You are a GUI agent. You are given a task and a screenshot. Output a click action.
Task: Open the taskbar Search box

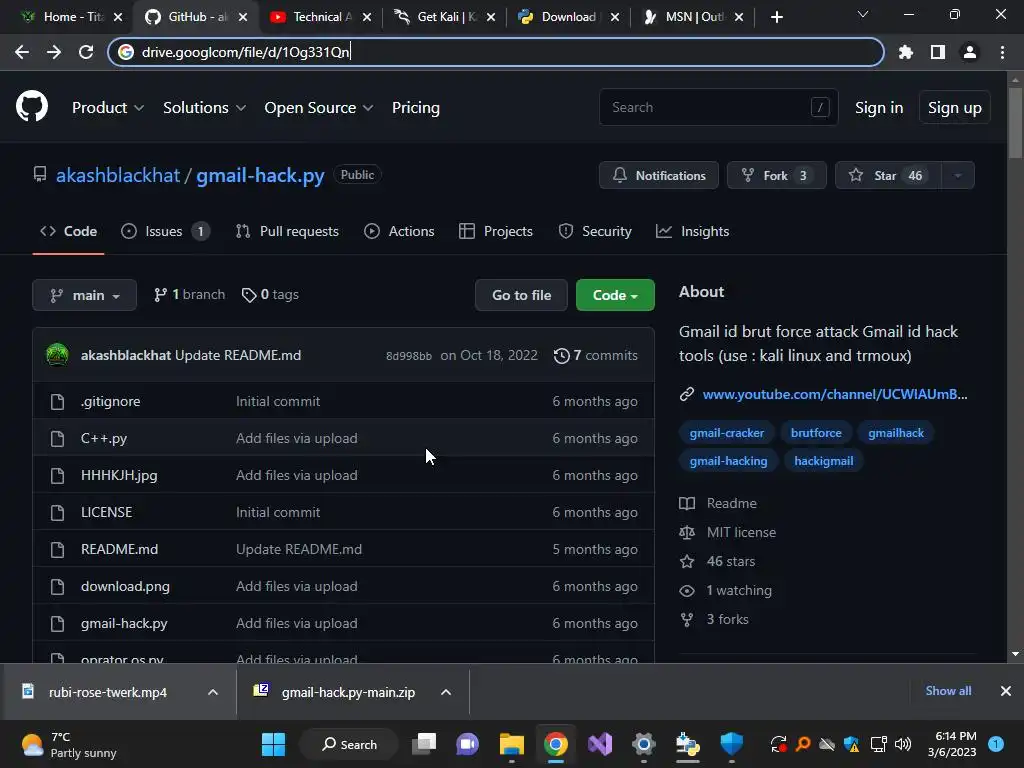click(349, 744)
